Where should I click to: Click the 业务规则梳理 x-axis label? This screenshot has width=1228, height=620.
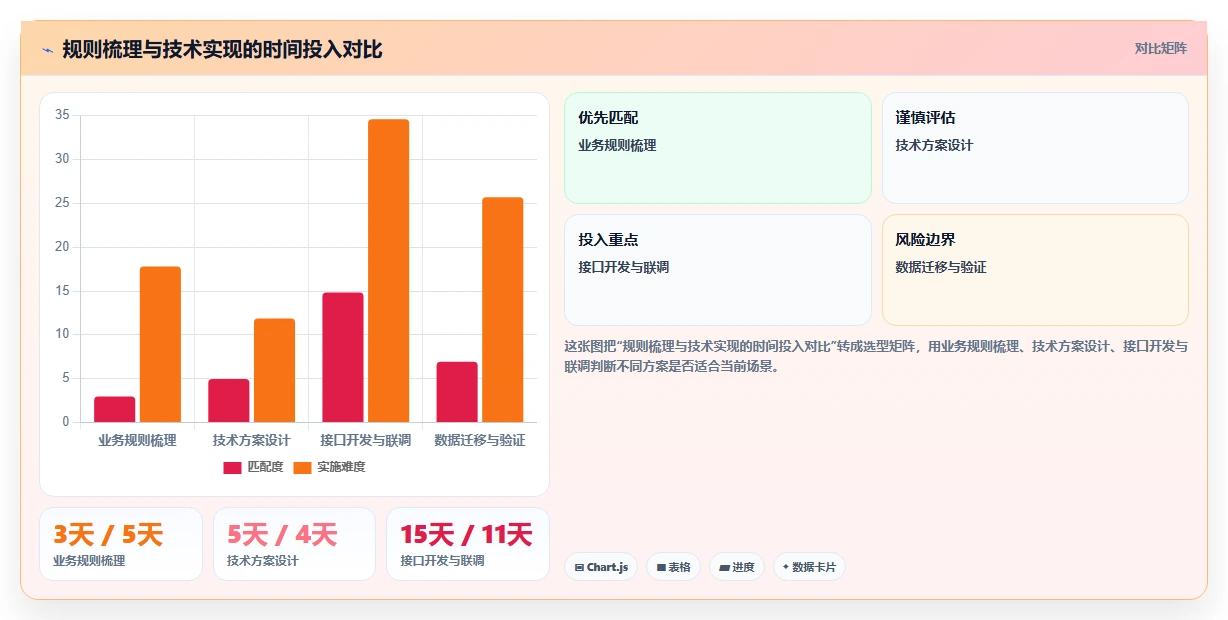(x=137, y=440)
